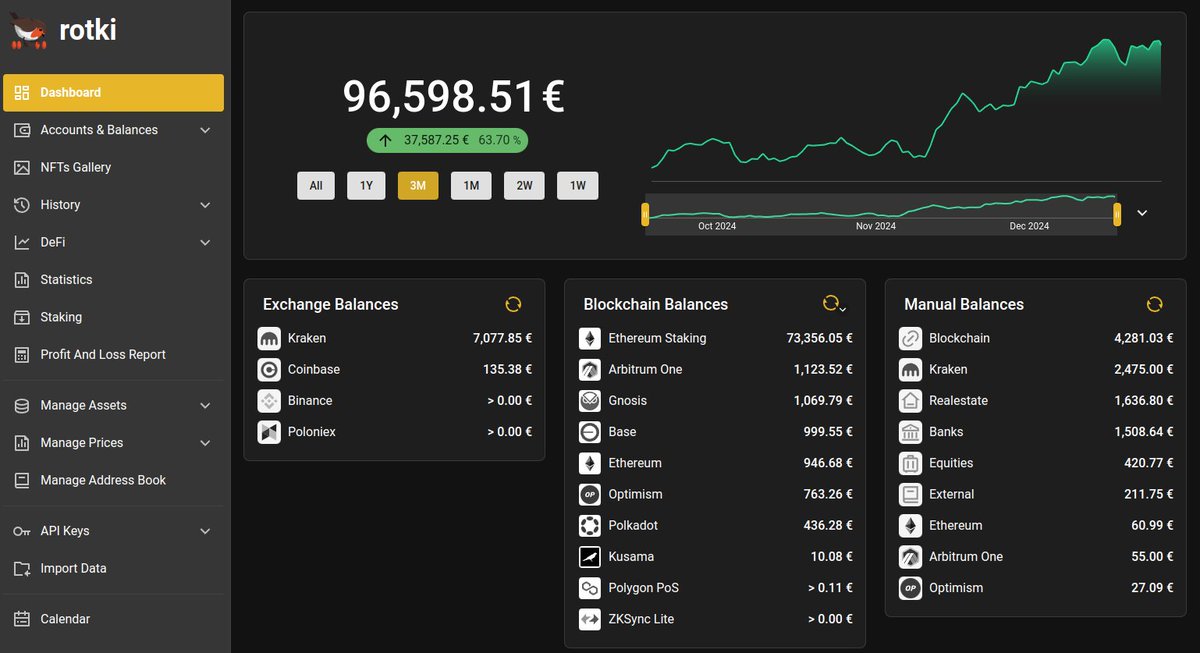Screen dimensions: 1200x653
Task: Select the All timeframe button
Action: point(316,186)
